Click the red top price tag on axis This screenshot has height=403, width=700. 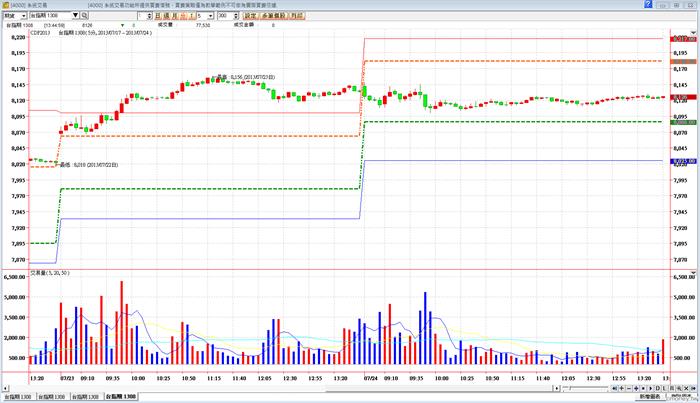(x=683, y=39)
